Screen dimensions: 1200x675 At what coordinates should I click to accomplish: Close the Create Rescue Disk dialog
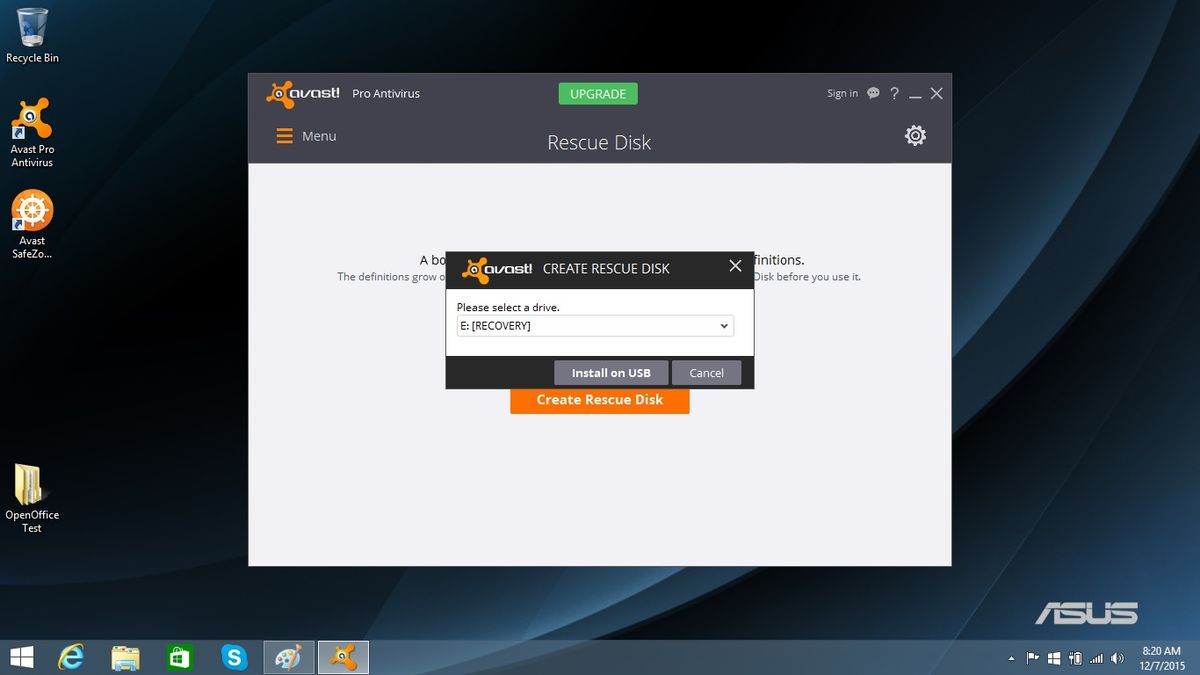coord(735,266)
